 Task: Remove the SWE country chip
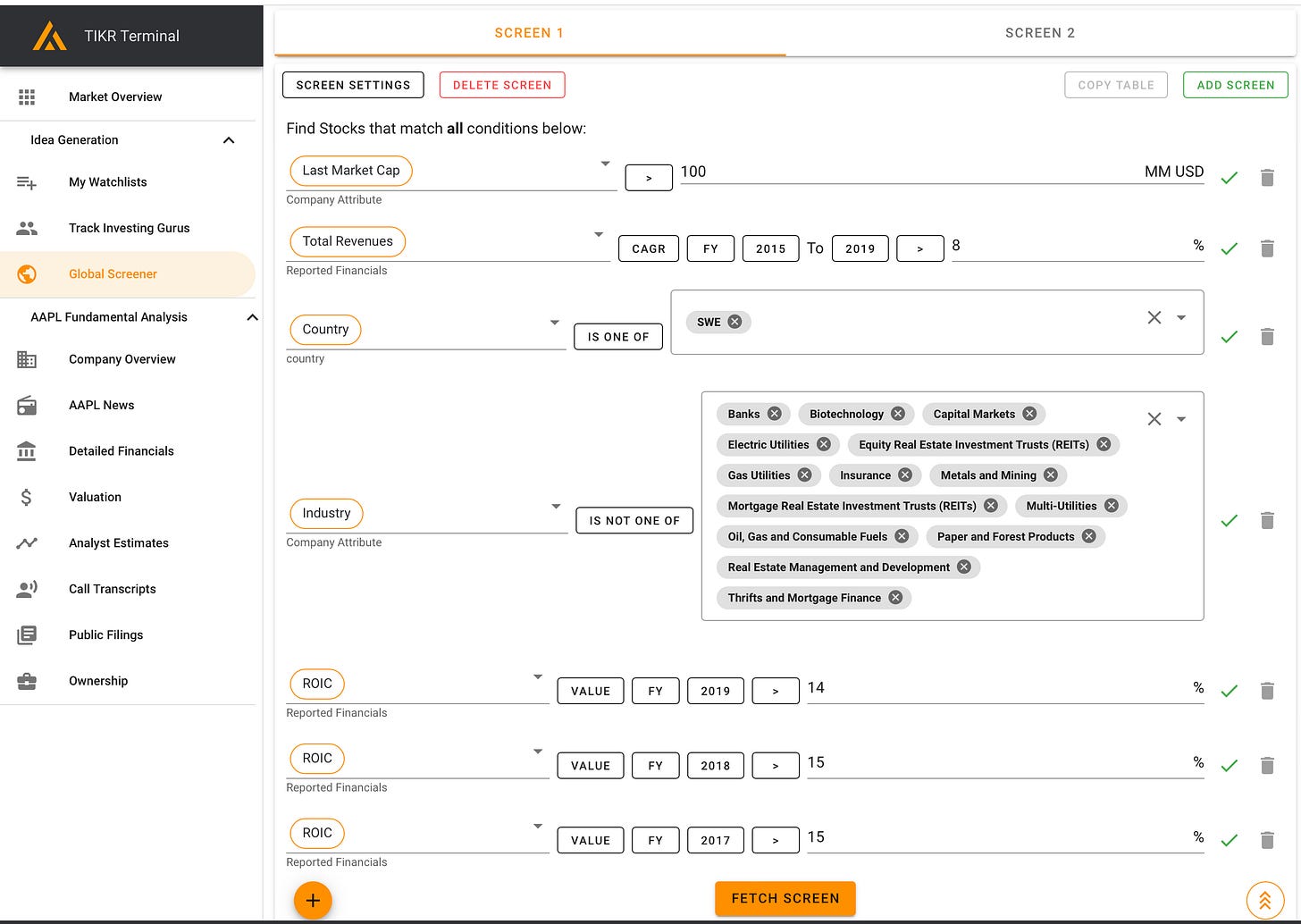coord(734,322)
